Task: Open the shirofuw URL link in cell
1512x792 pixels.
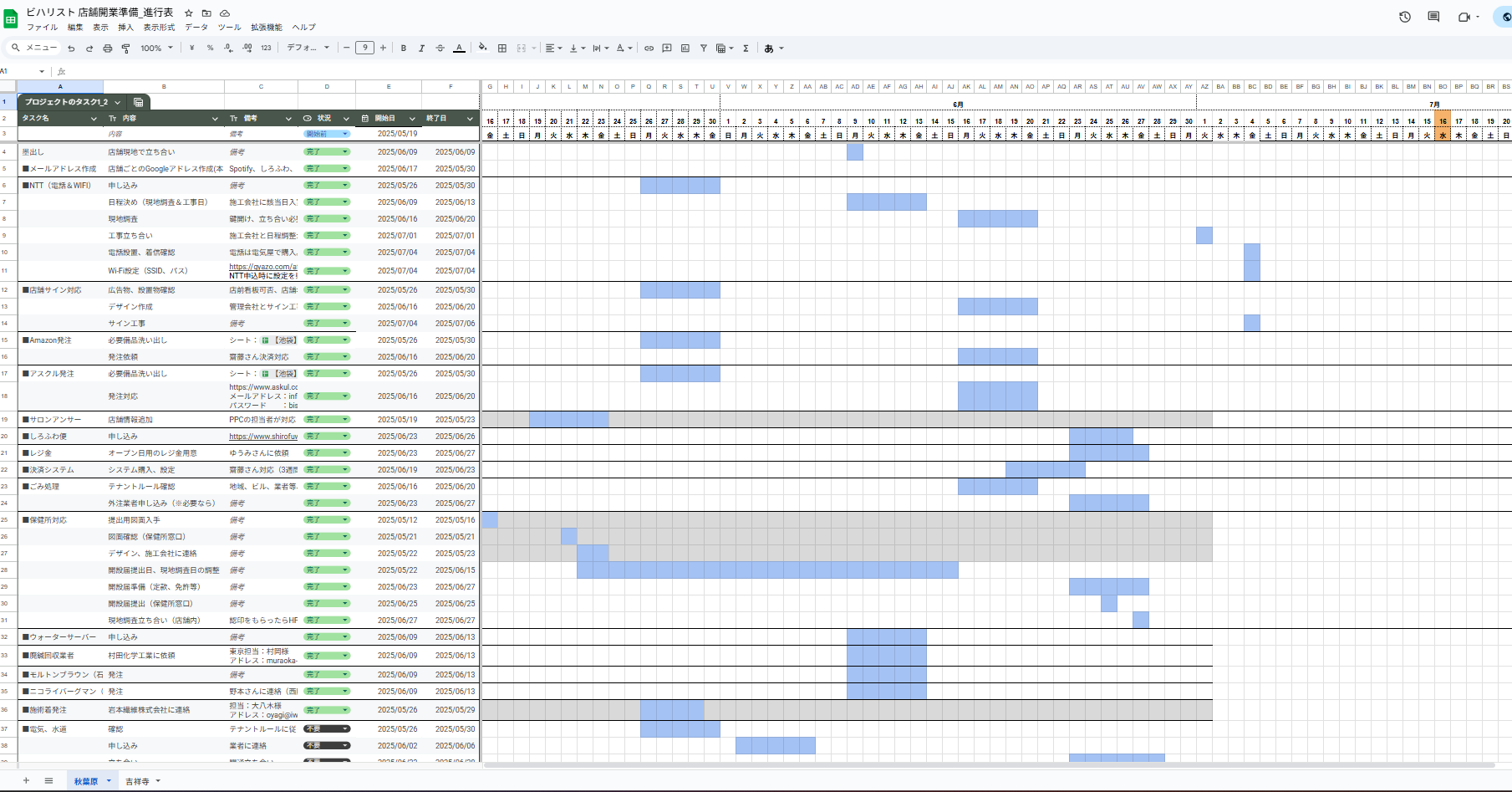Action: (x=262, y=437)
